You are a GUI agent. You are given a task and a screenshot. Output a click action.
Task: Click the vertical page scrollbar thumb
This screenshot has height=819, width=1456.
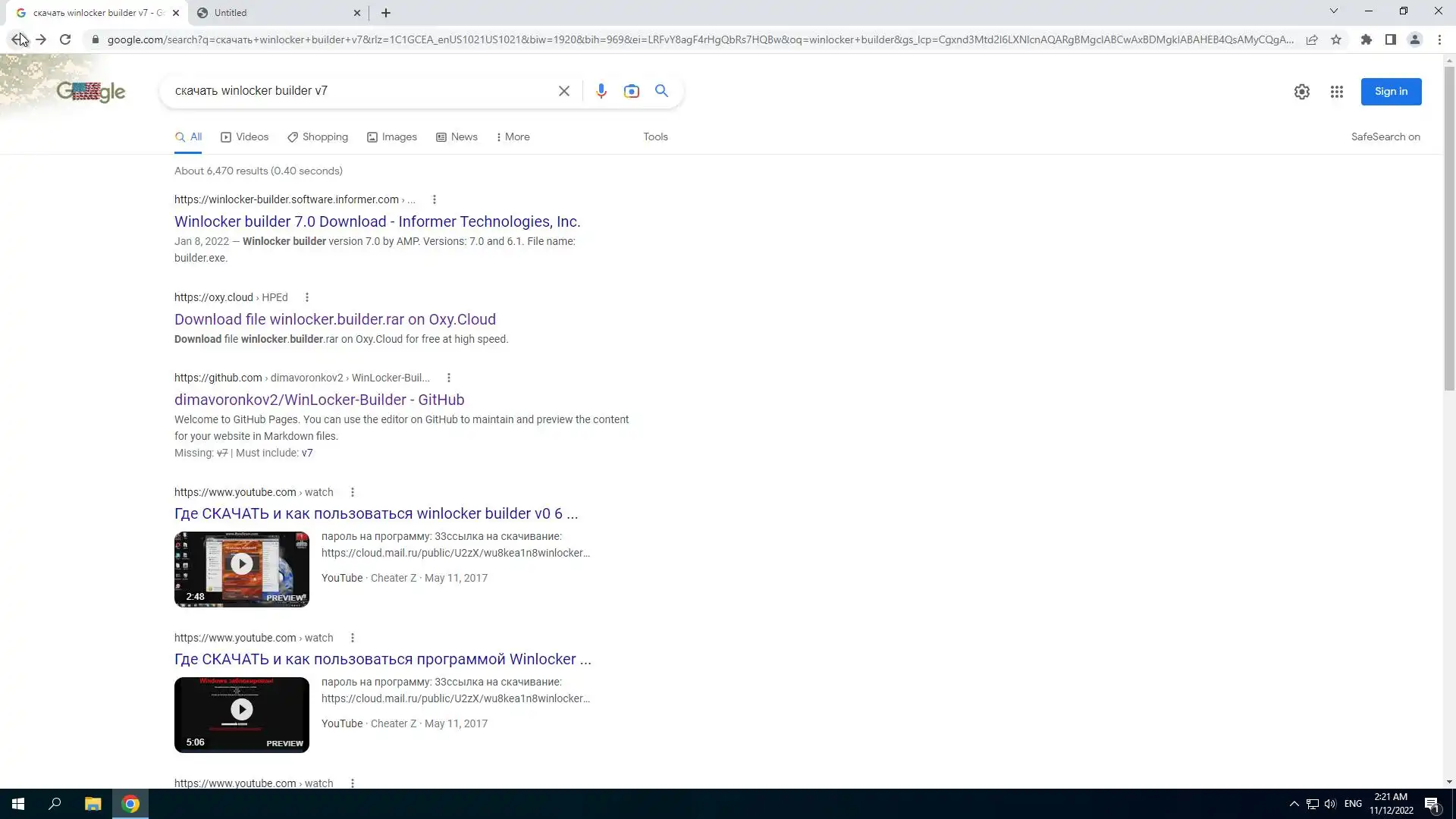[x=1449, y=227]
